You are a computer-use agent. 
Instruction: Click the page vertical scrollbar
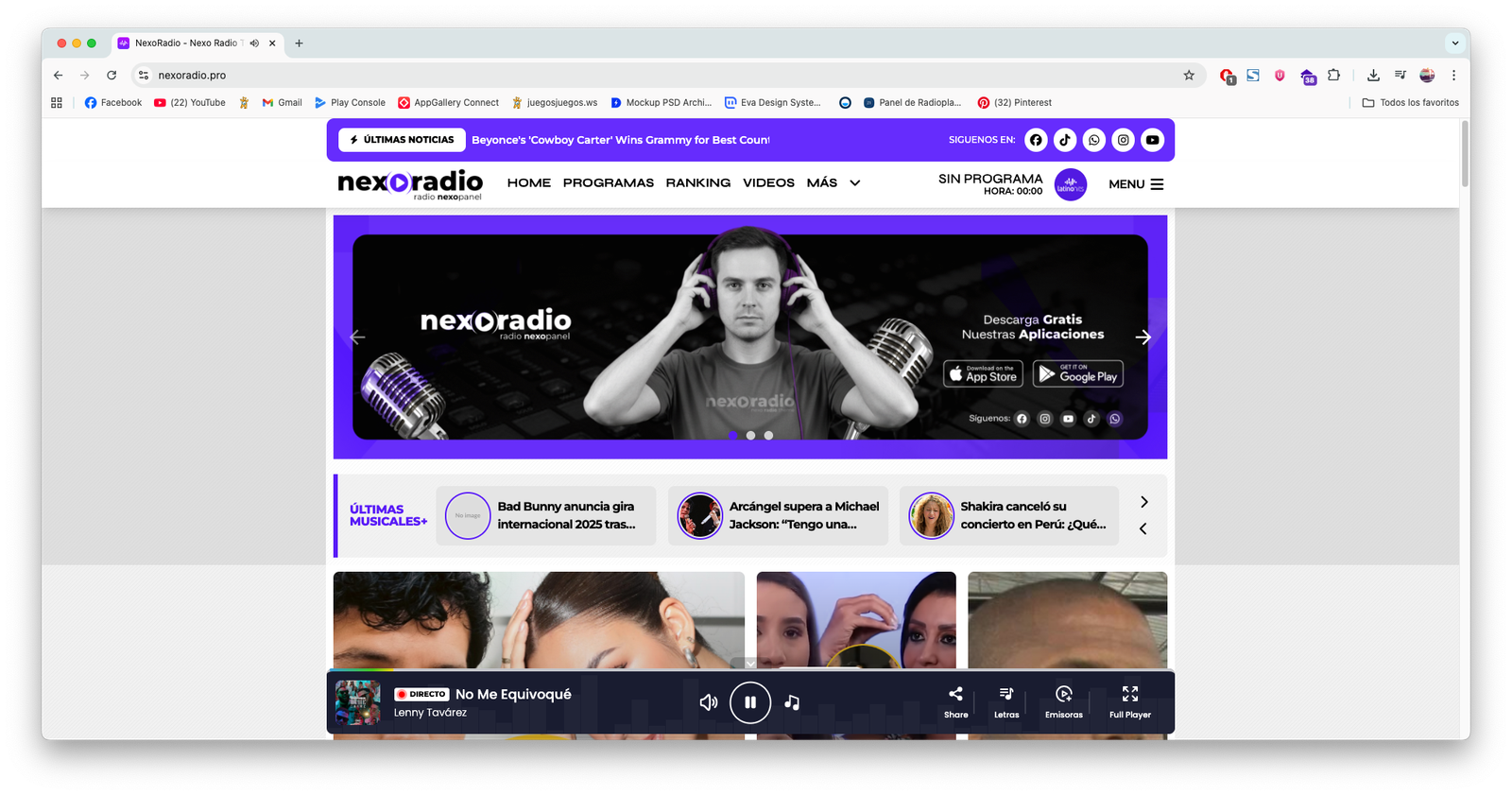1465,154
